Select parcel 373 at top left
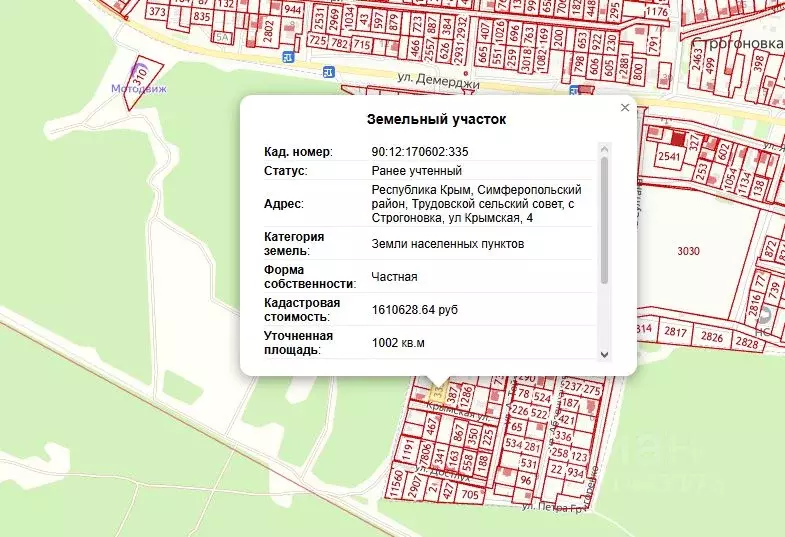The width and height of the screenshot is (785, 537). (158, 11)
